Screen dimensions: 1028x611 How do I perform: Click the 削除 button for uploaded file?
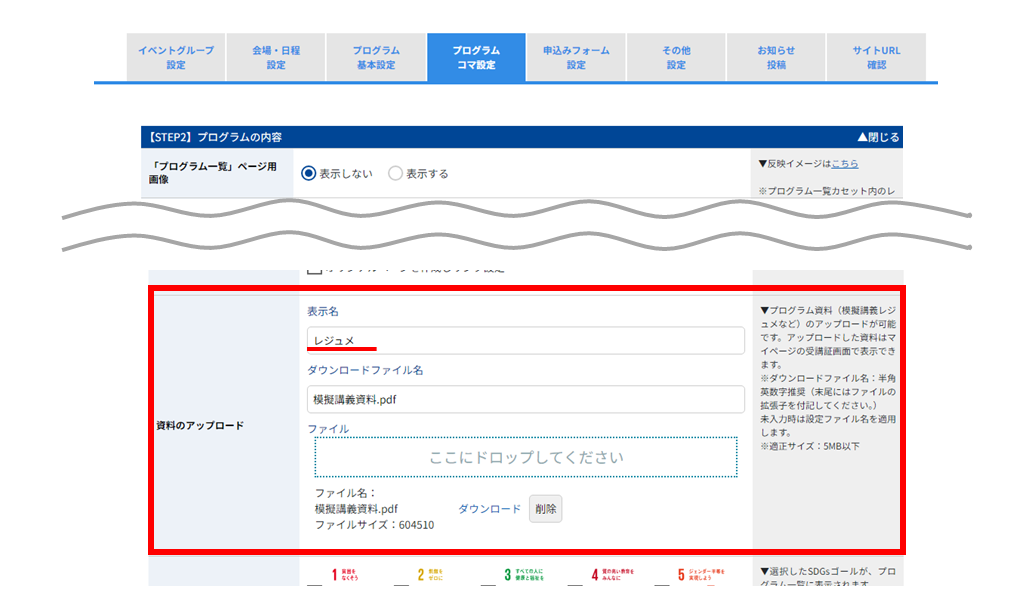click(545, 509)
